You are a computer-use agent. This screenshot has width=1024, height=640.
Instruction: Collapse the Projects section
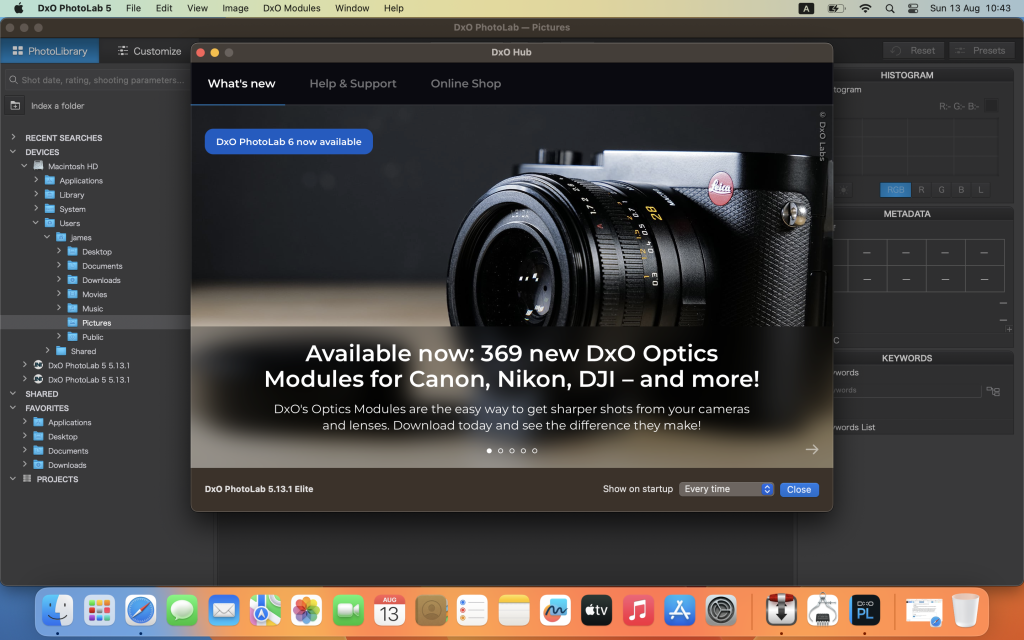point(13,479)
